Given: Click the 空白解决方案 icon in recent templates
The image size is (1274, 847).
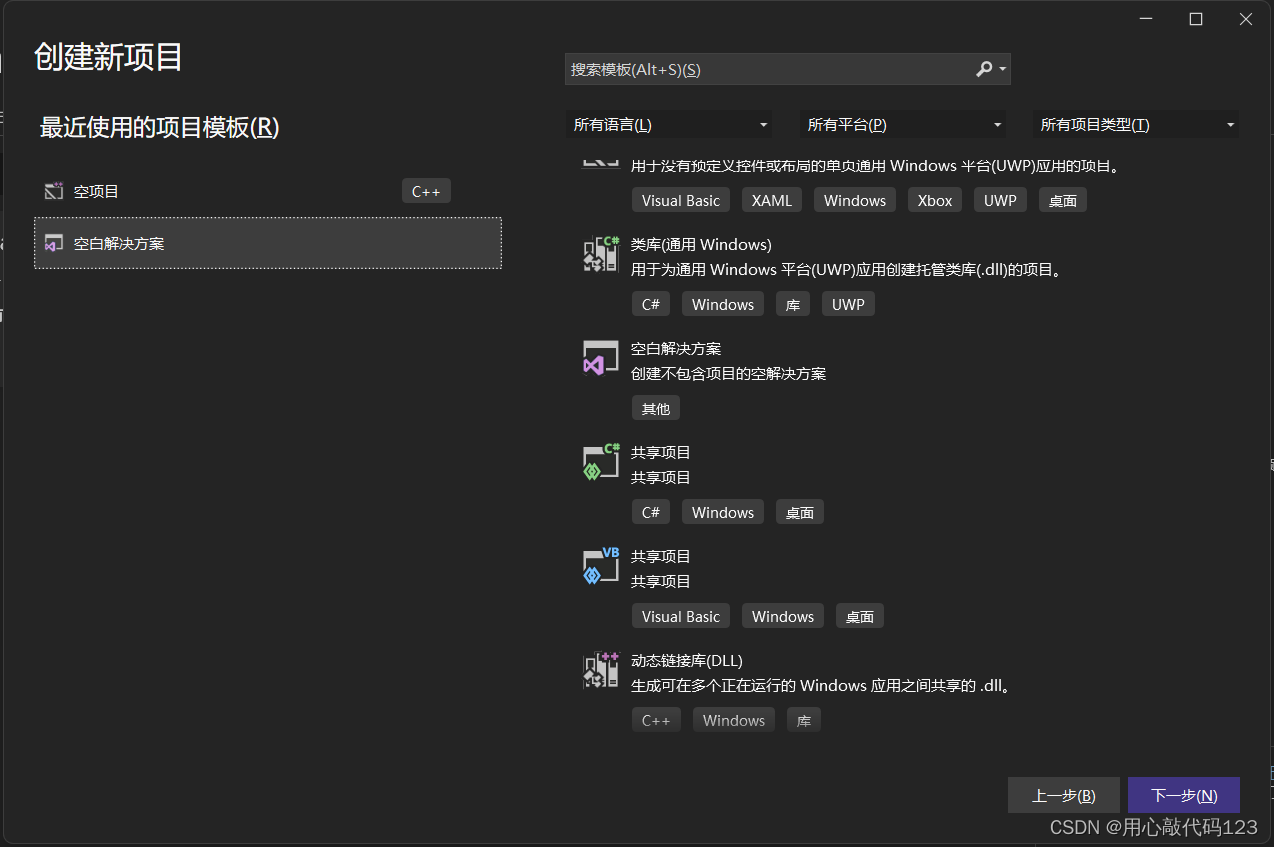Looking at the screenshot, I should point(54,243).
